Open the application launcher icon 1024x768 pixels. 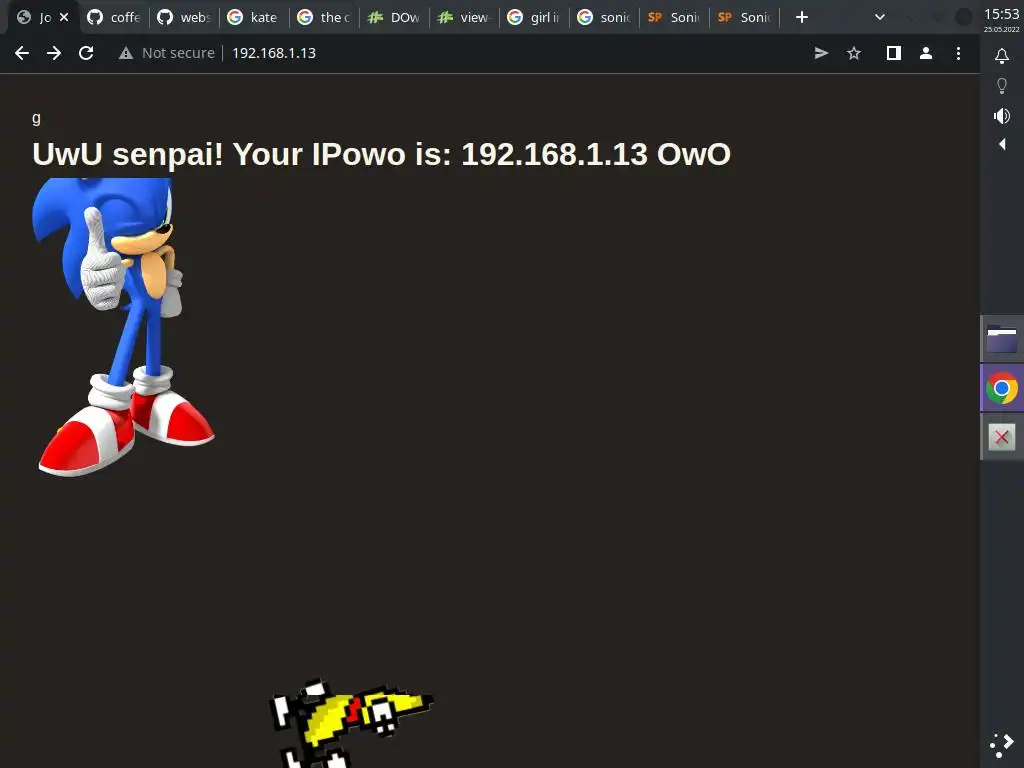(x=1002, y=745)
